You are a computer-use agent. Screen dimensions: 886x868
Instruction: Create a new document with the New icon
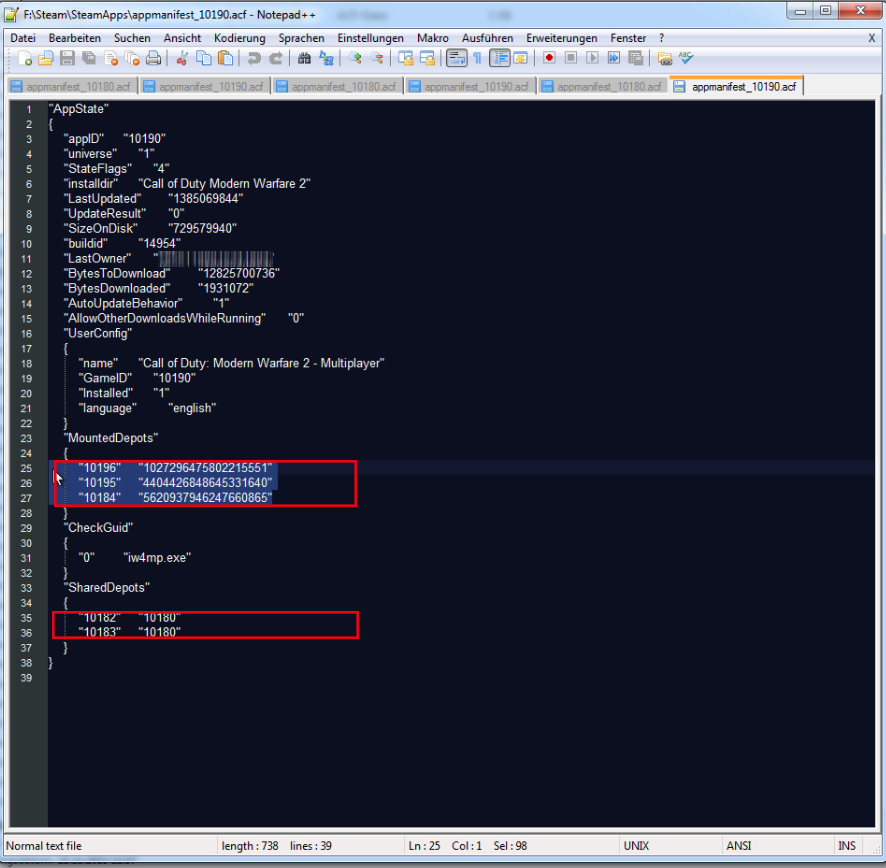25,58
